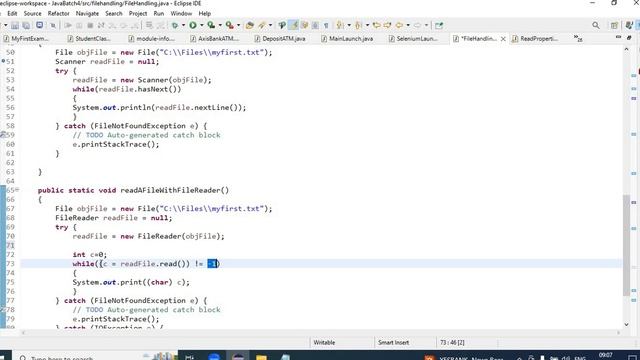
Task: Open the Next Annotation dropdown arrow
Action: tap(349, 25)
